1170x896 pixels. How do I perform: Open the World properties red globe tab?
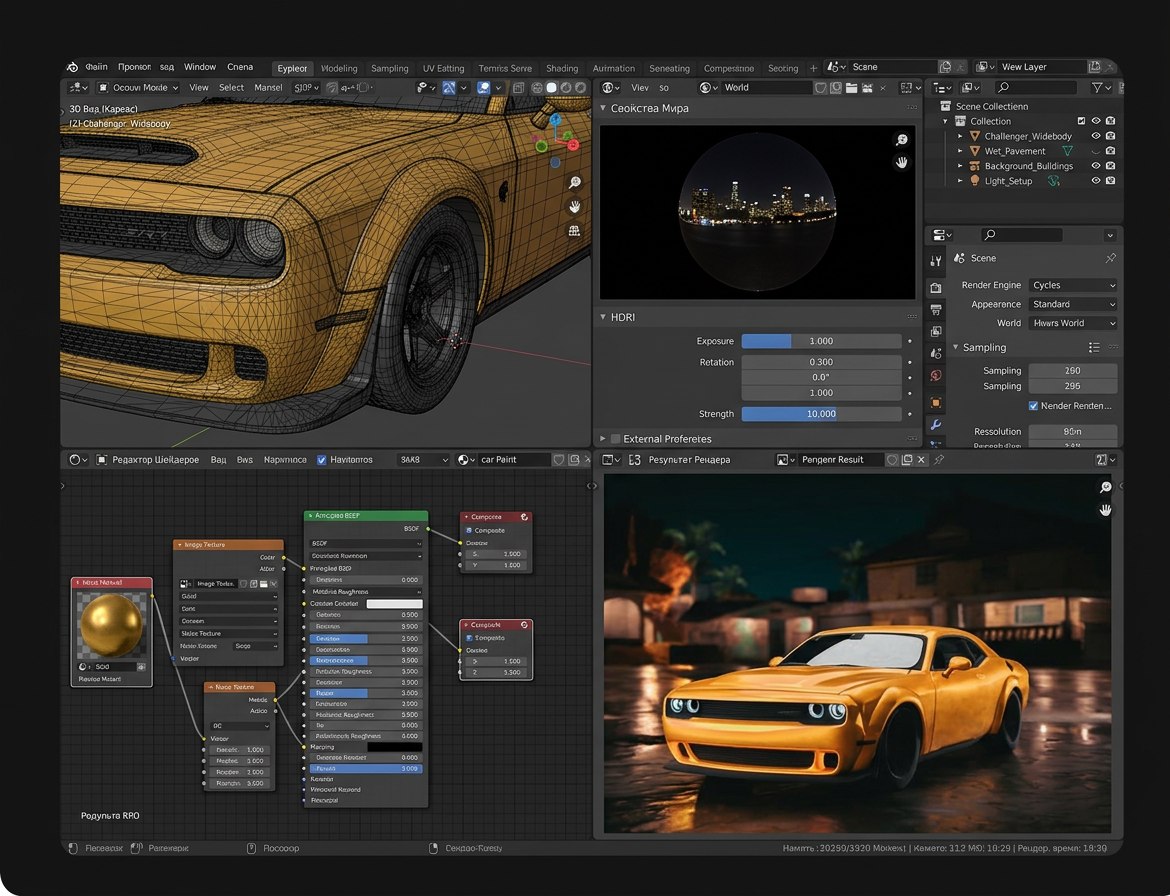click(x=936, y=376)
